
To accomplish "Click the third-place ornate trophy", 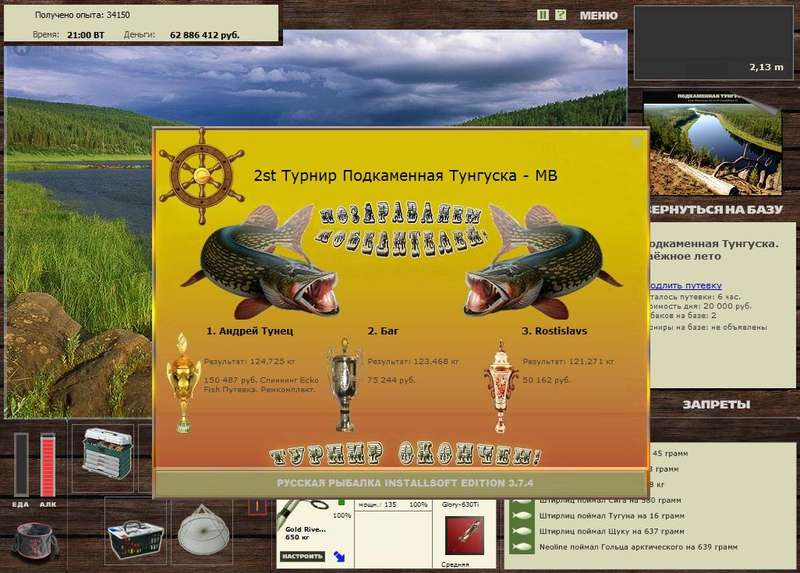I will 501,386.
